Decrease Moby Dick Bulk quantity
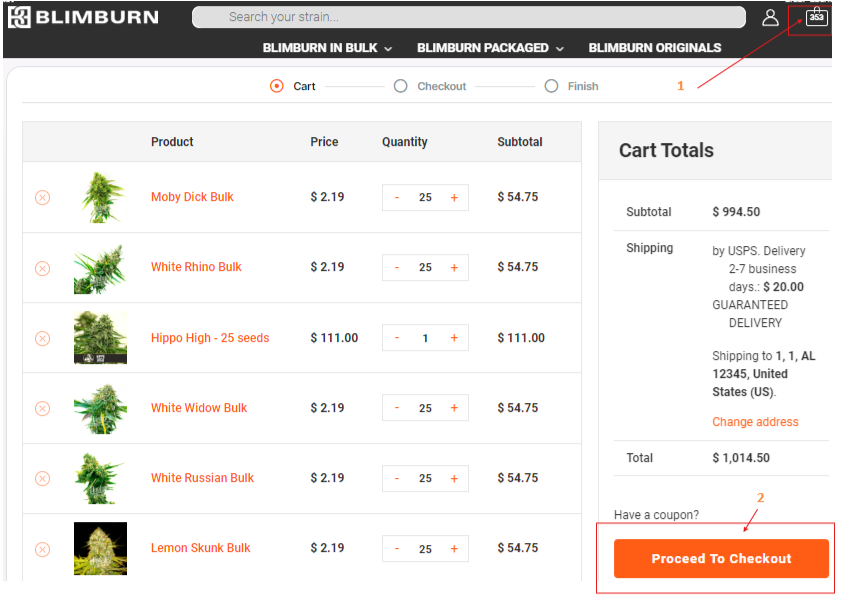The width and height of the screenshot is (851, 604). (397, 198)
